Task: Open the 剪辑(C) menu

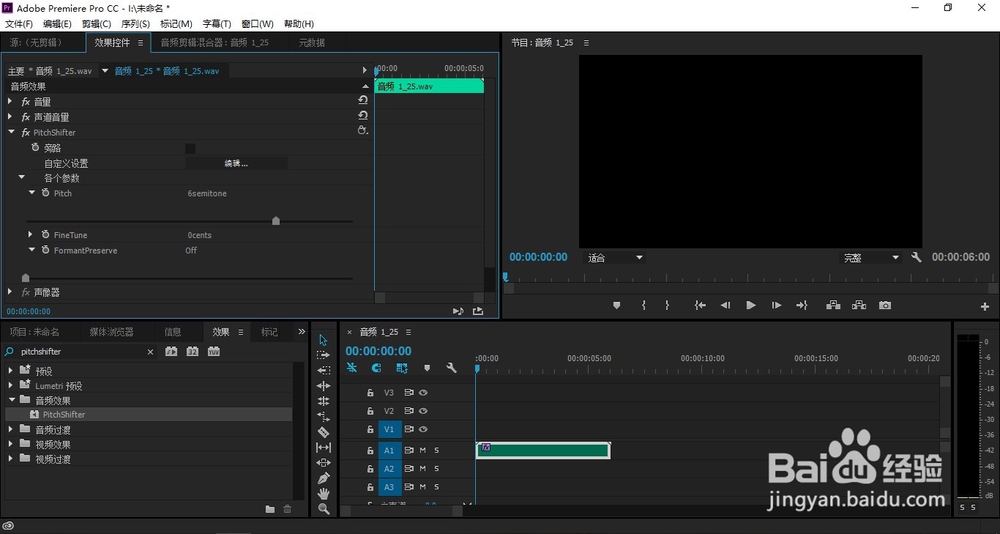Action: [96, 24]
